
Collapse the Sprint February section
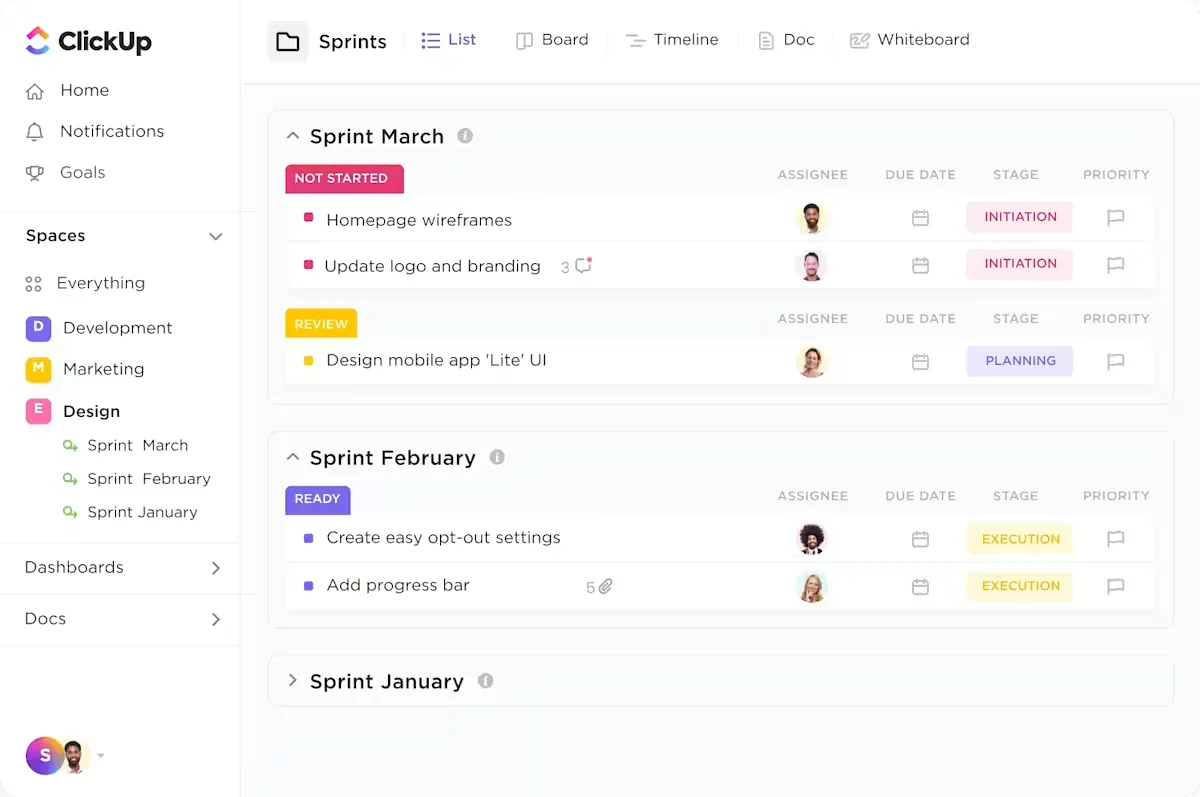click(293, 457)
